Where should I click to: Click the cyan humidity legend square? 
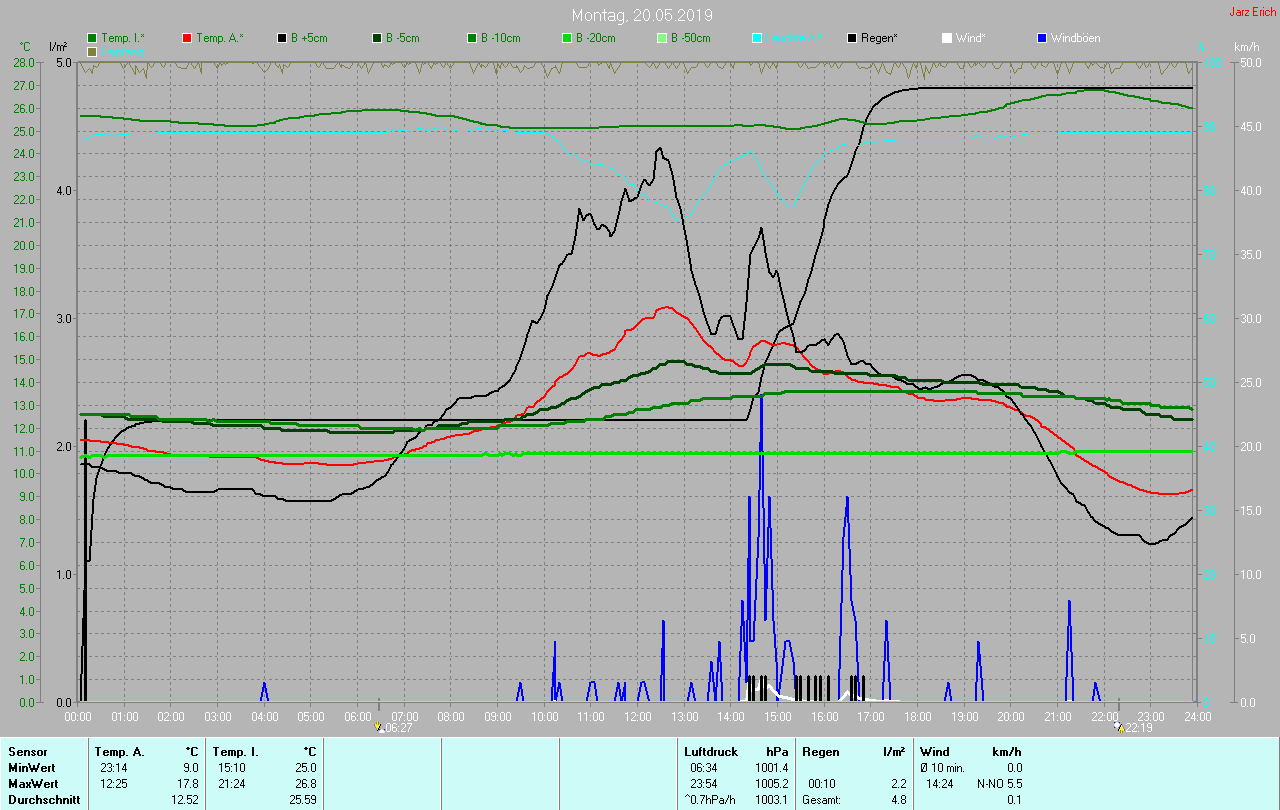(757, 38)
